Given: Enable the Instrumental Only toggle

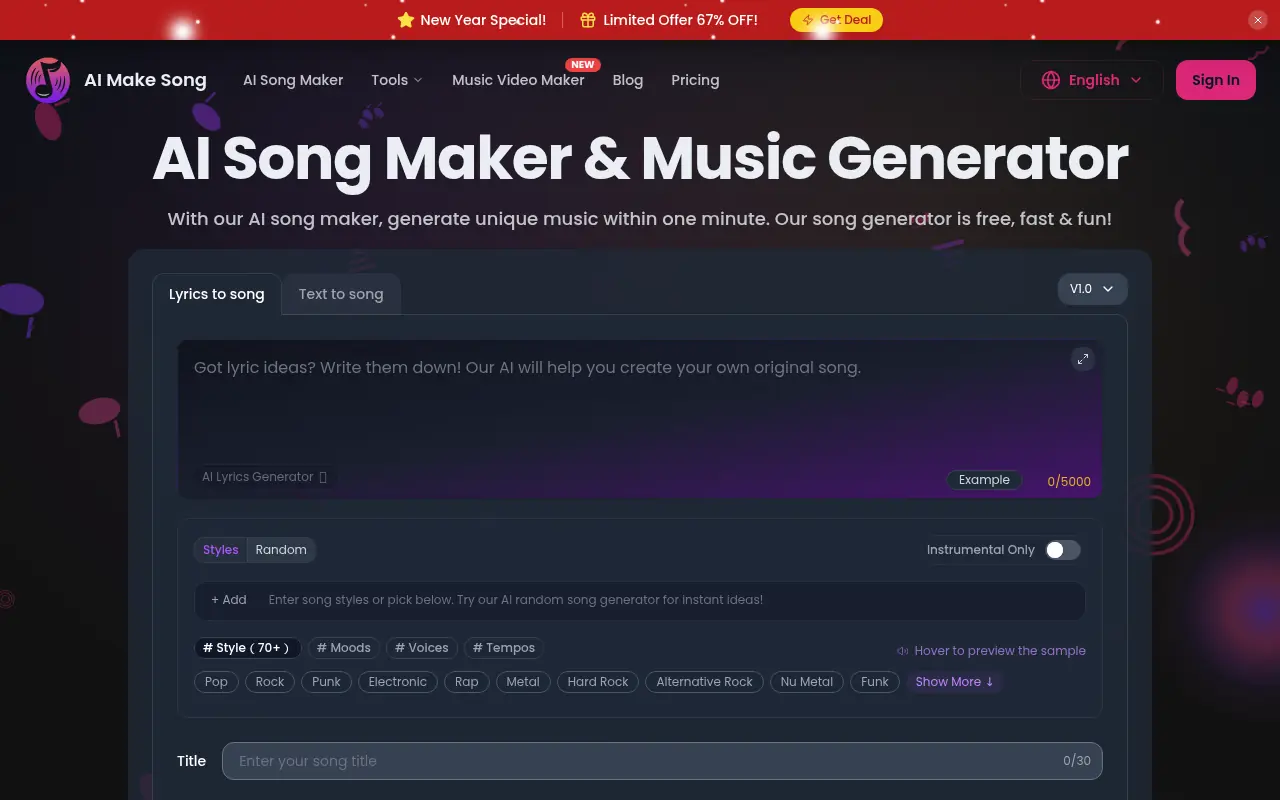Looking at the screenshot, I should pyautogui.click(x=1062, y=550).
